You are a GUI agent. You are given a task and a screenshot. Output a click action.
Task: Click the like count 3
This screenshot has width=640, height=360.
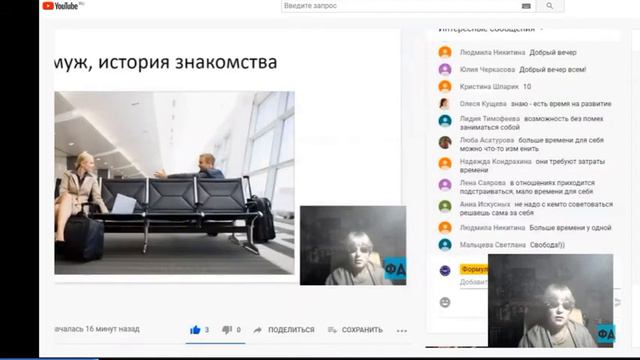tap(207, 330)
